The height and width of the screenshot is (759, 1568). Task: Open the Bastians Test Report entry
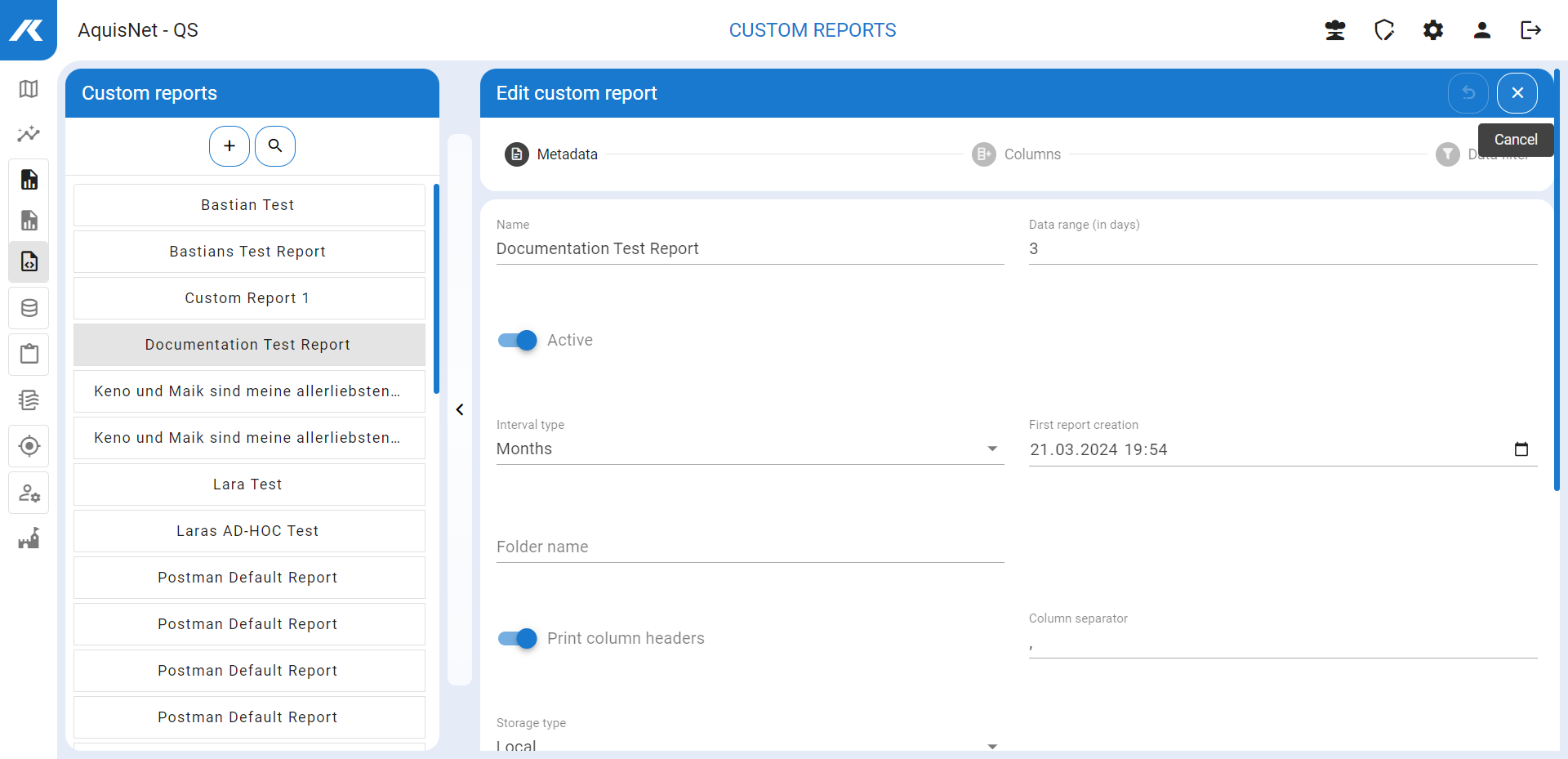(x=248, y=252)
